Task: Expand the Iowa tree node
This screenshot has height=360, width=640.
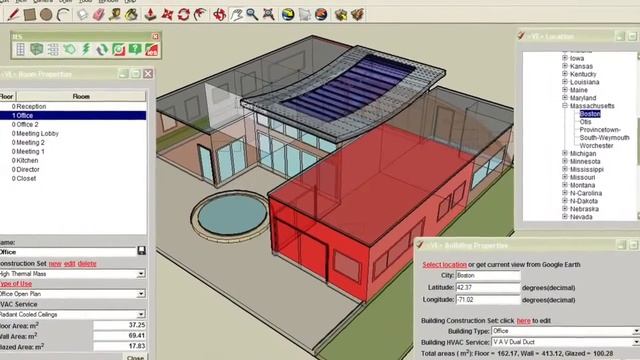Action: [x=565, y=58]
